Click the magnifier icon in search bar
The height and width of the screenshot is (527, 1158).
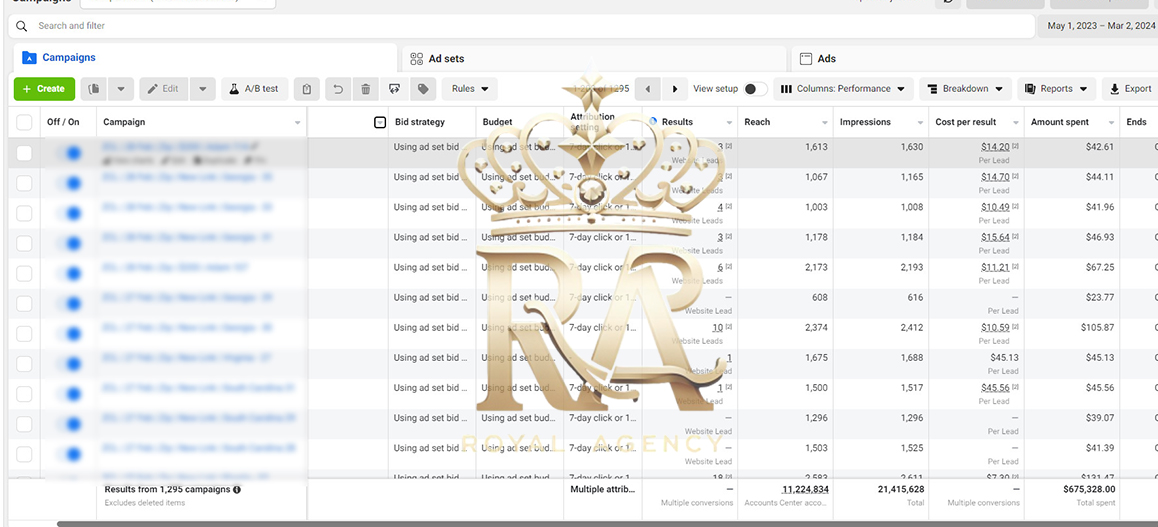pyautogui.click(x=22, y=26)
